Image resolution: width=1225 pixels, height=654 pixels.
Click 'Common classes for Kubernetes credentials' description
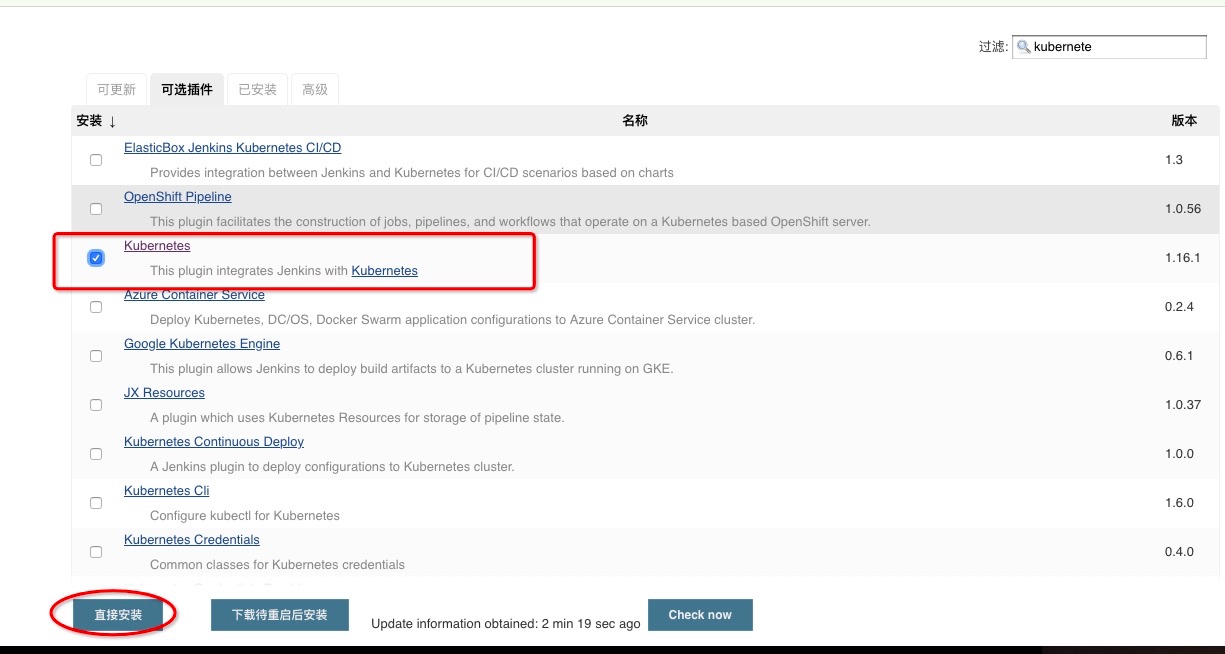[x=277, y=565]
